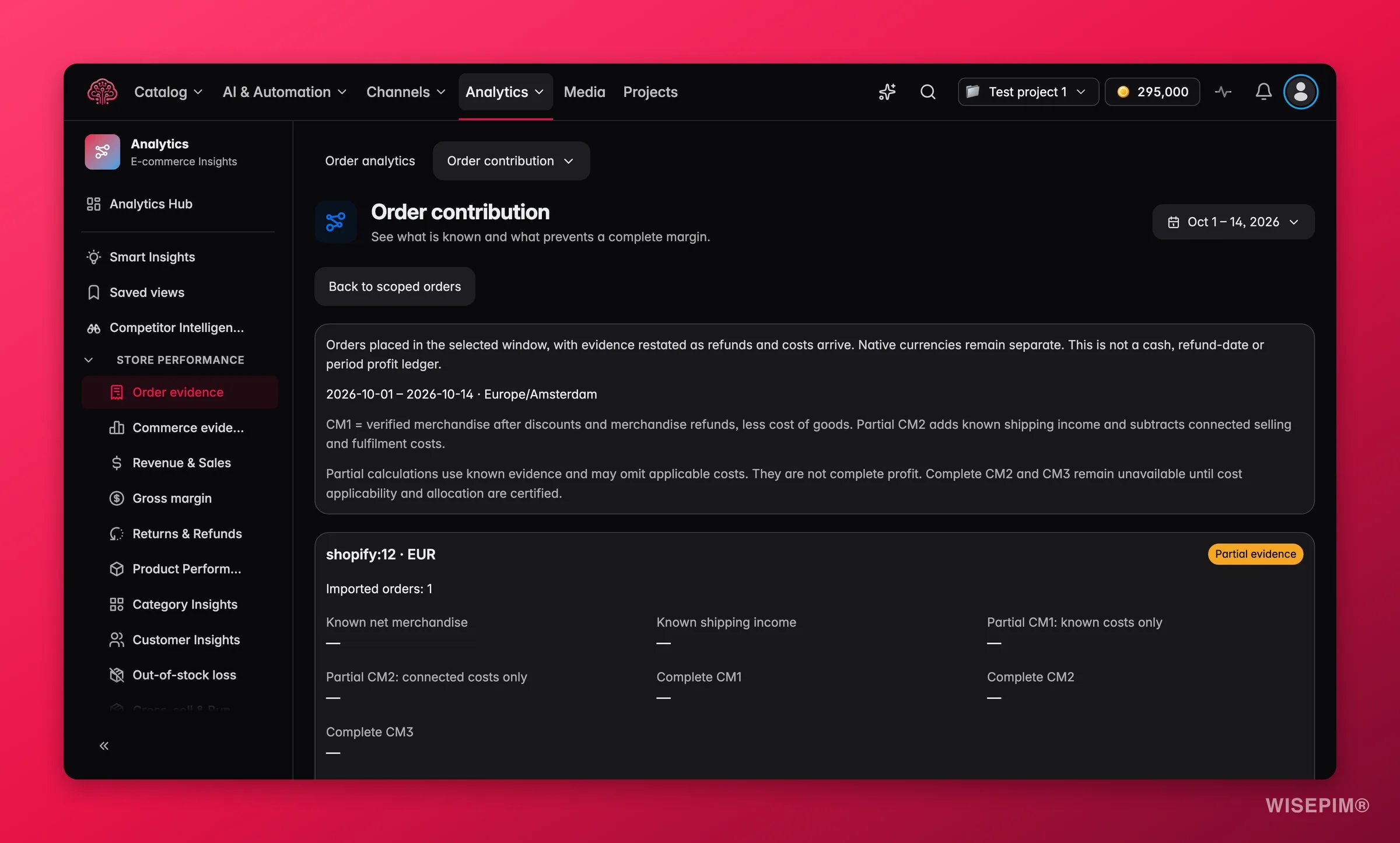Open the Test project 1 selector
This screenshot has height=843, width=1400.
[1028, 92]
